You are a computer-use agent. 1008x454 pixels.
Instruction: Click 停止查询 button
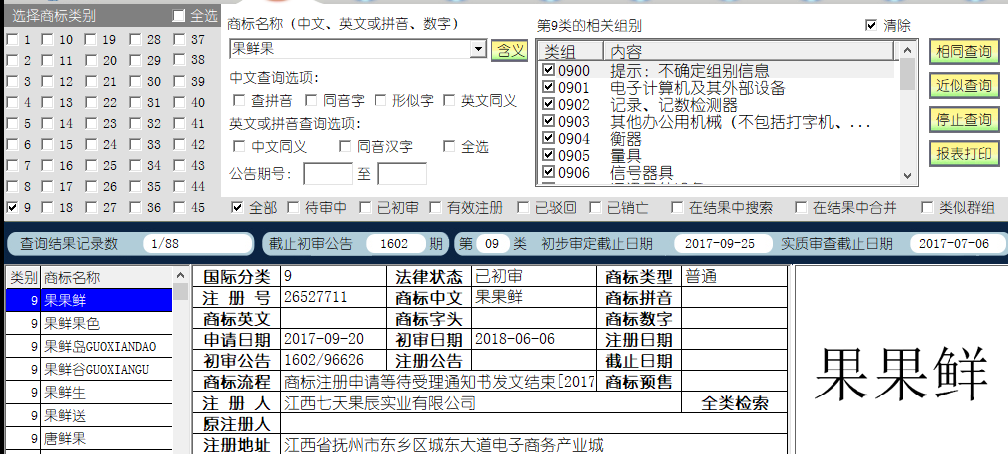[964, 120]
